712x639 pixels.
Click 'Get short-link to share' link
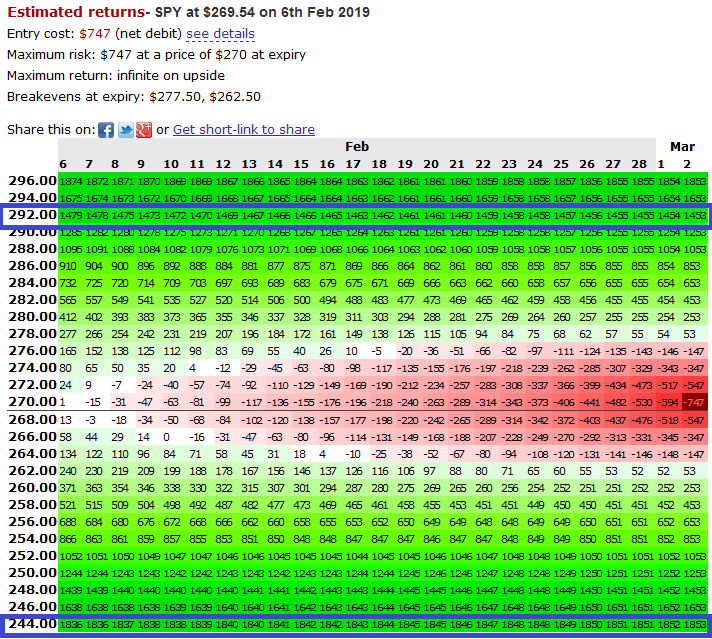click(x=244, y=129)
